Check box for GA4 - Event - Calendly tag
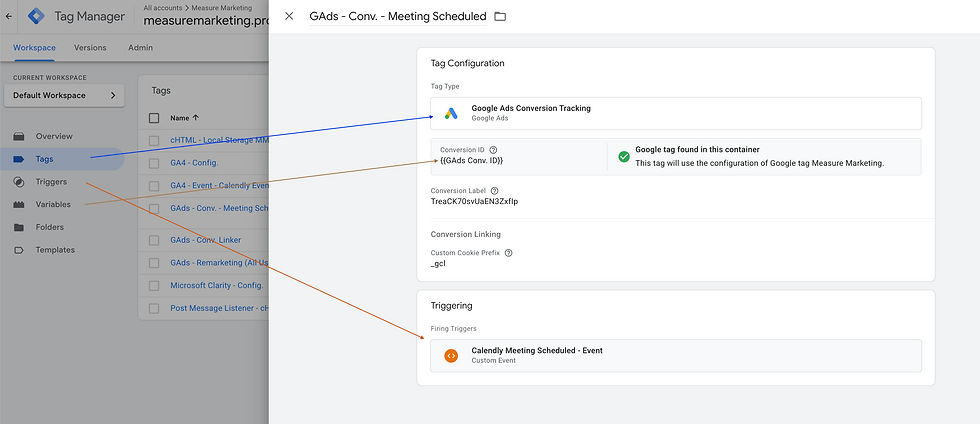Image resolution: width=980 pixels, height=424 pixels. coord(154,186)
